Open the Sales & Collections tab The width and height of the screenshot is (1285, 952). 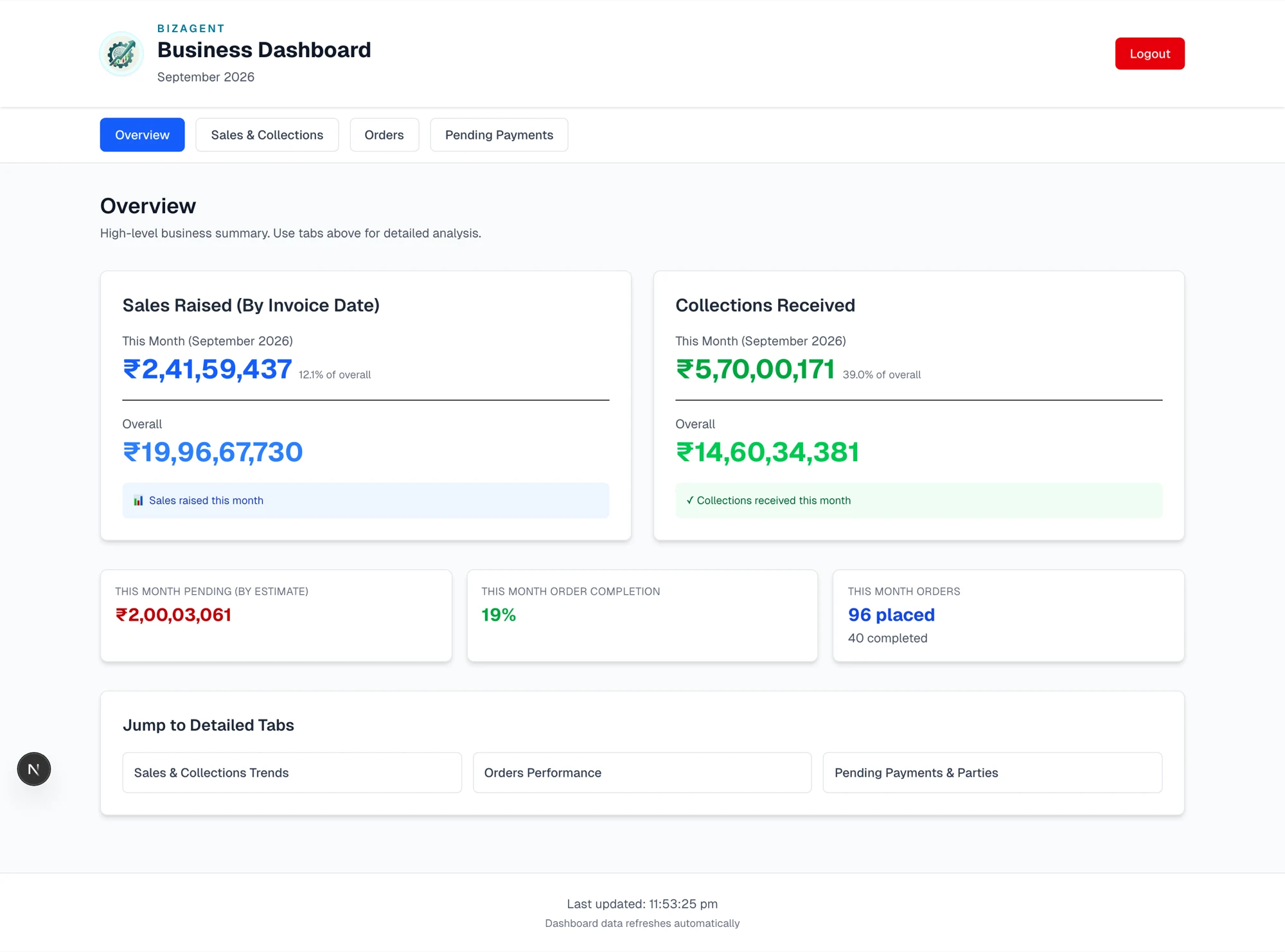[x=267, y=135]
